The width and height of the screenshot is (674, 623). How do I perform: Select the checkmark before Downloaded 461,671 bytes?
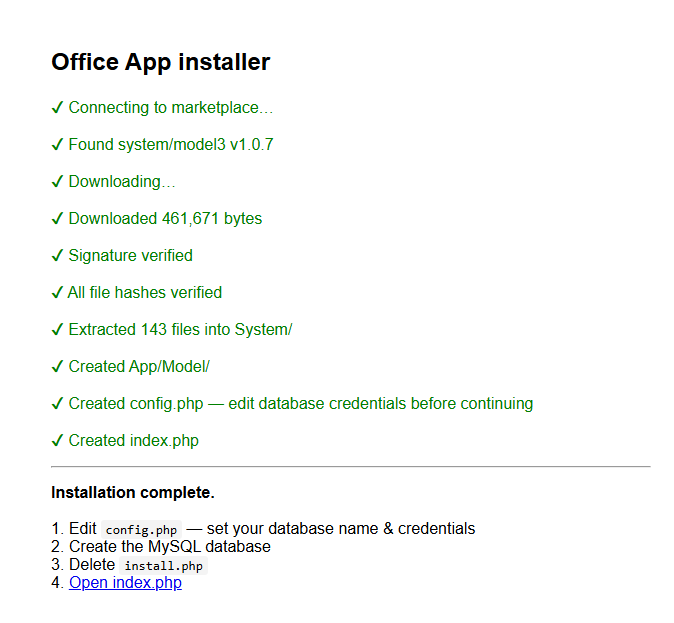(58, 219)
